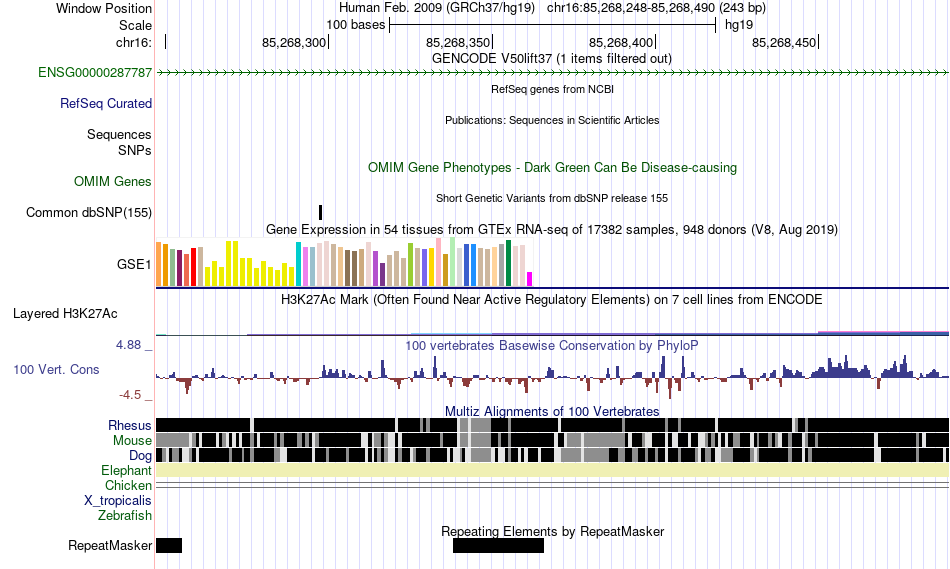Click the Scale row label
The height and width of the screenshot is (569, 950).
[135, 25]
